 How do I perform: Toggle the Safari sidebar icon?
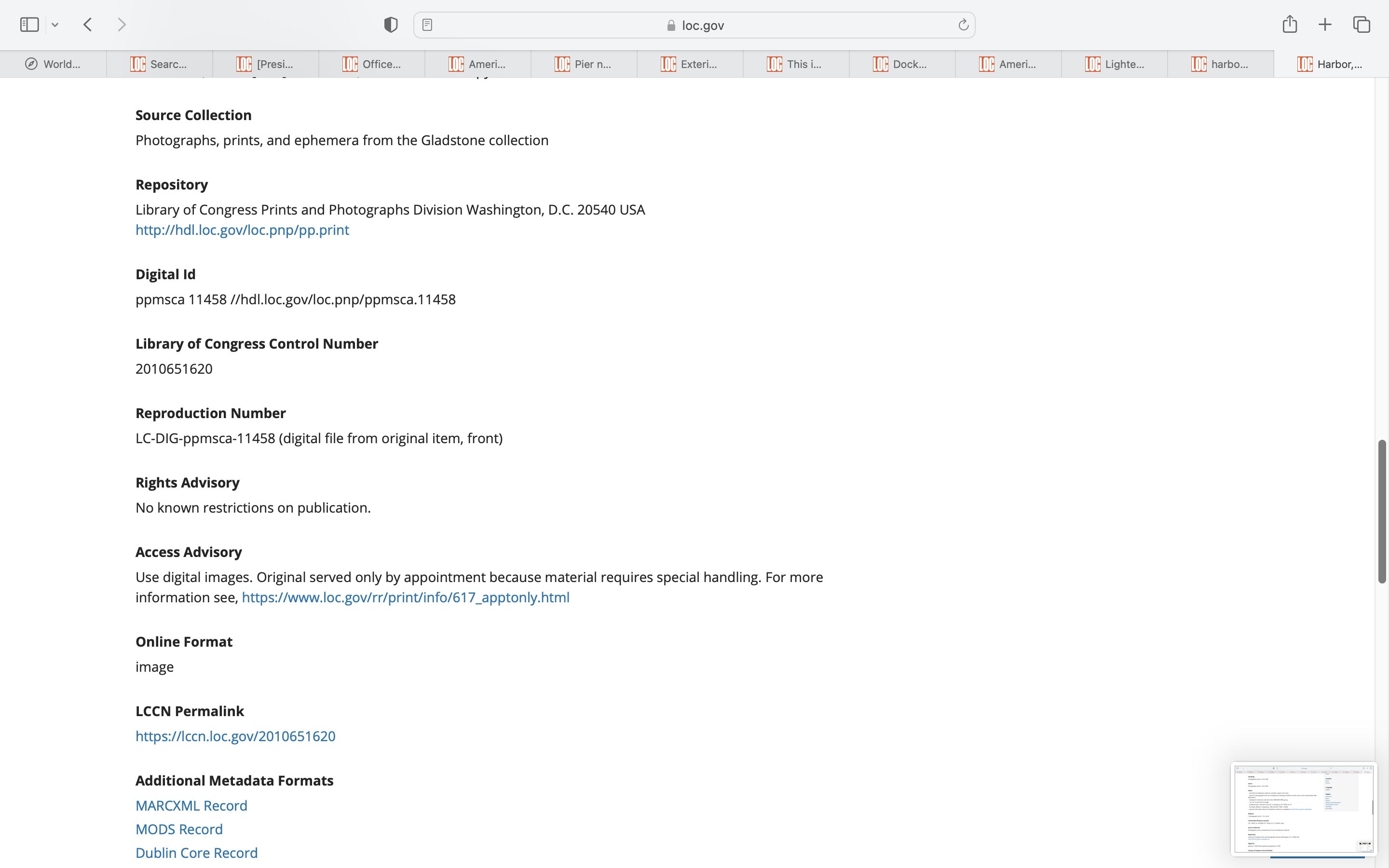(x=29, y=25)
